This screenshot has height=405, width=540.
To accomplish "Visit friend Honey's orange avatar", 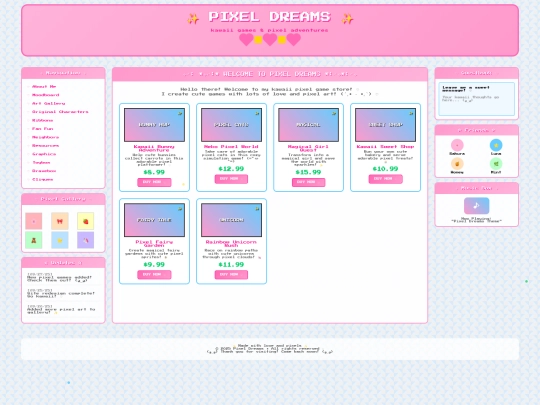I will point(457,164).
